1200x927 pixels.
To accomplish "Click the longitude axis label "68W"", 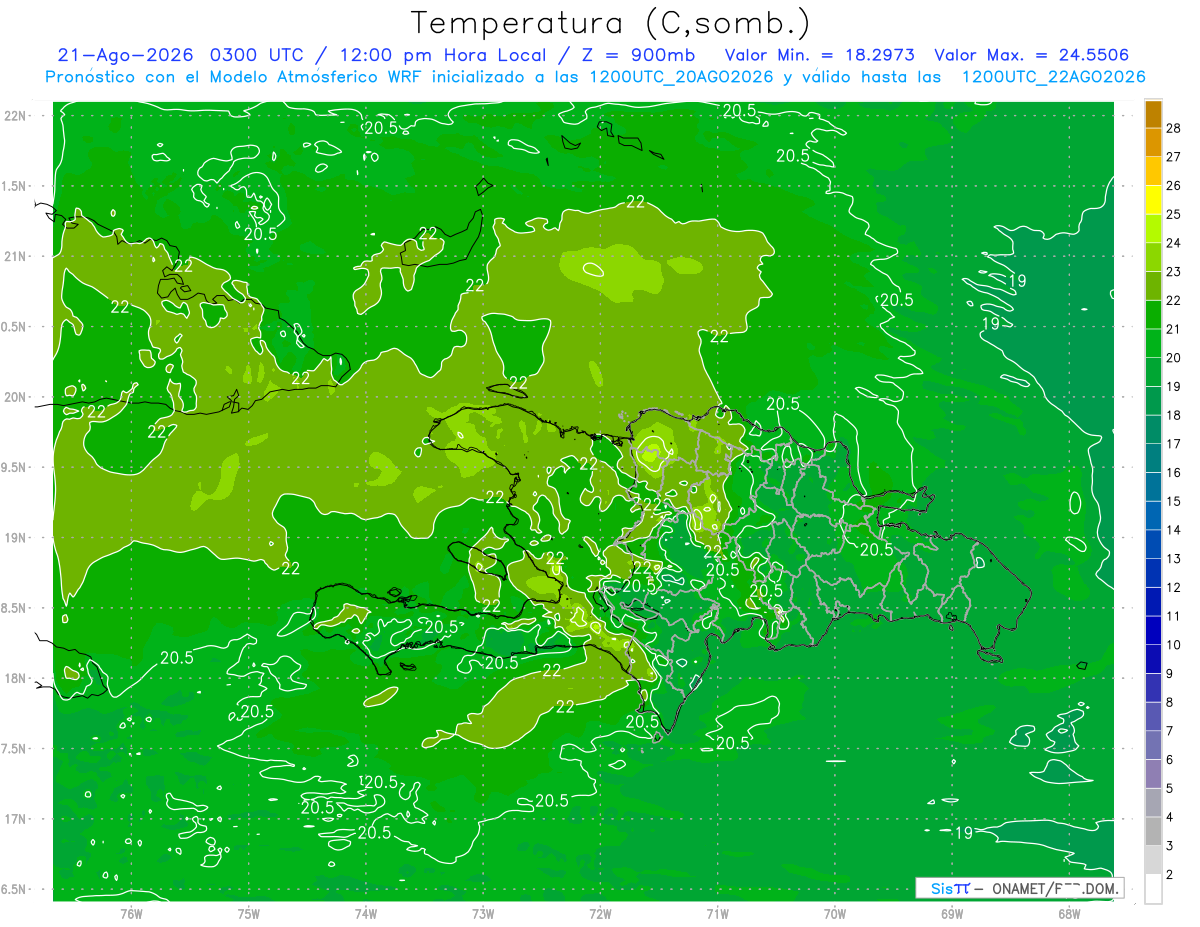I will coord(1069,913).
